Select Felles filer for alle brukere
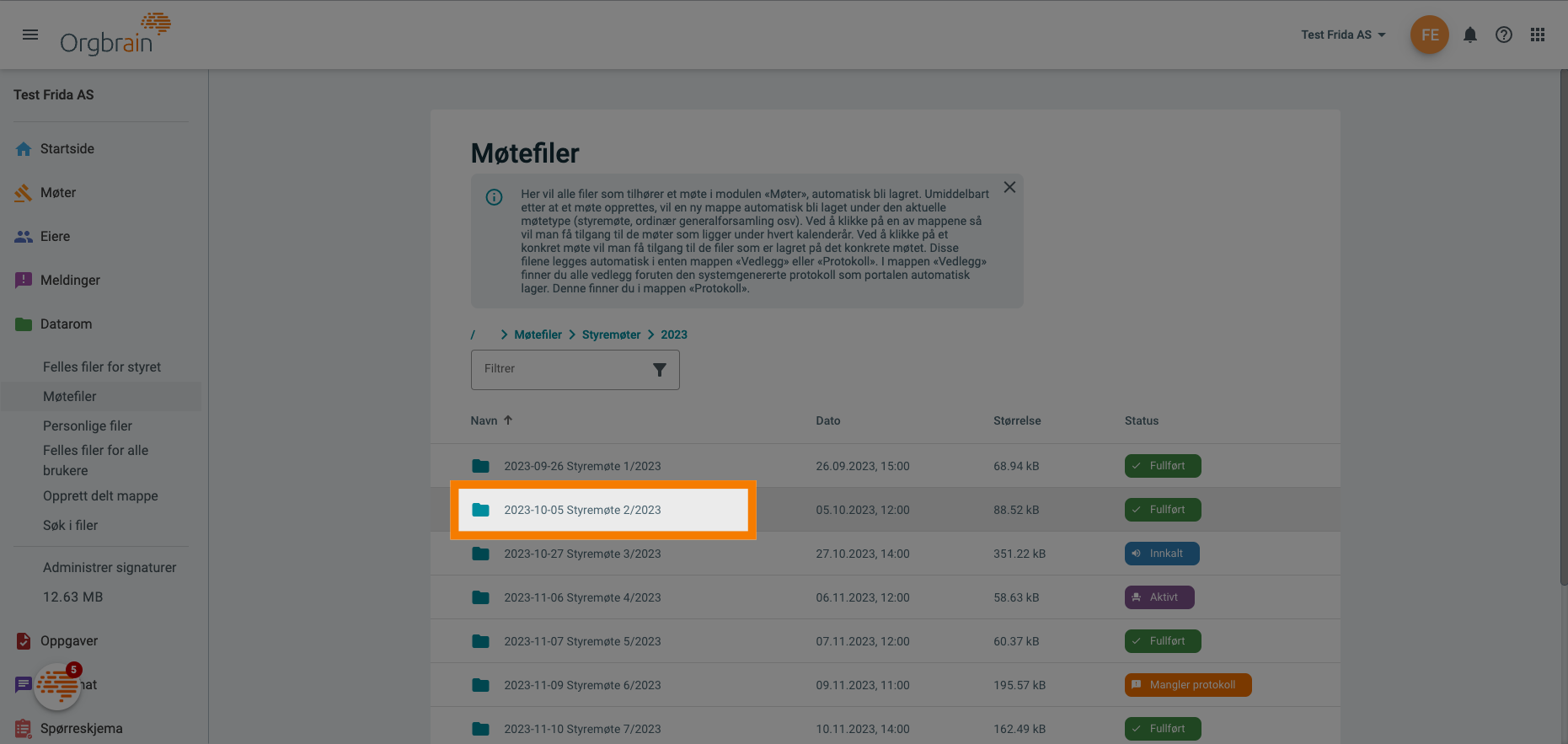 [96, 460]
